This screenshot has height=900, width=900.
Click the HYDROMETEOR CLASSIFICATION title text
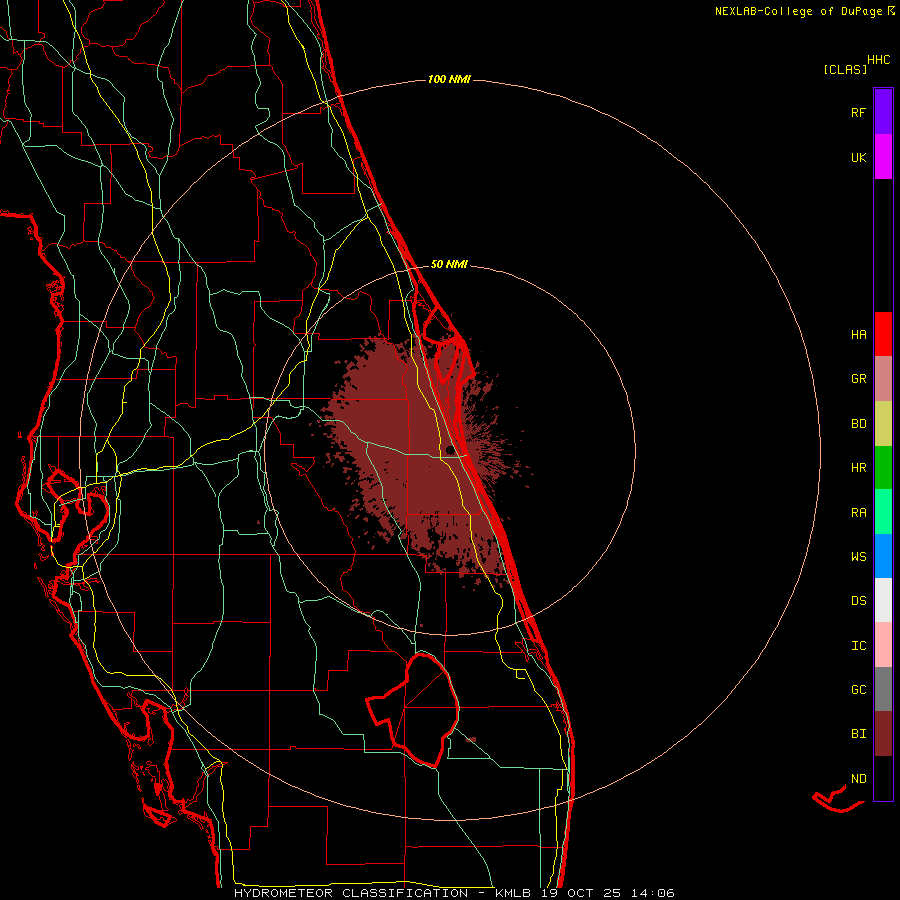(x=351, y=893)
